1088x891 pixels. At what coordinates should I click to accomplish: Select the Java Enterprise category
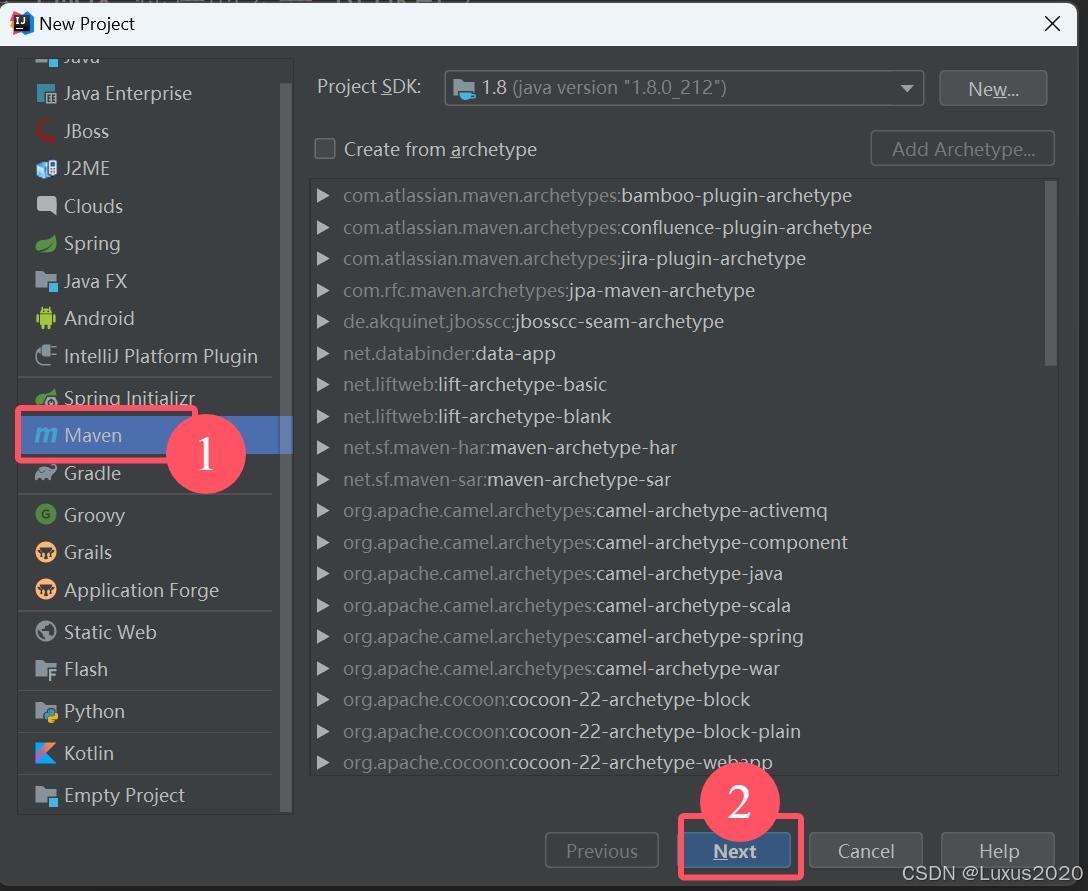click(x=128, y=93)
